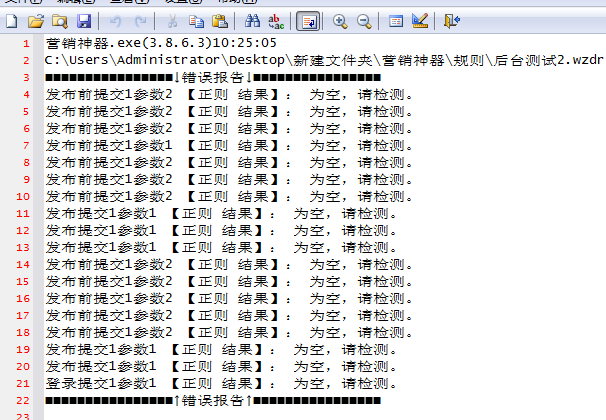Click line number 15 in the margin
The width and height of the screenshot is (606, 420).
tap(23, 281)
